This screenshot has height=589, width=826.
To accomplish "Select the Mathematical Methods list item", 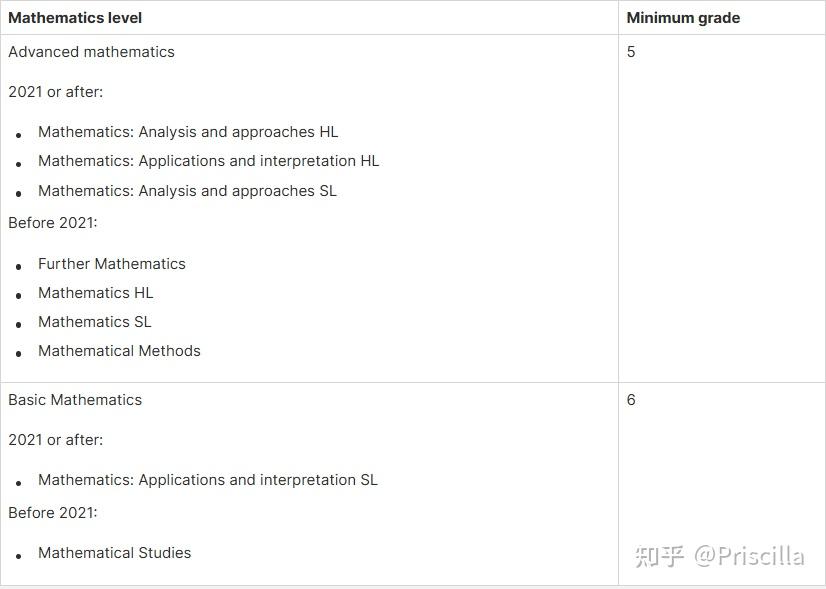I will [119, 351].
